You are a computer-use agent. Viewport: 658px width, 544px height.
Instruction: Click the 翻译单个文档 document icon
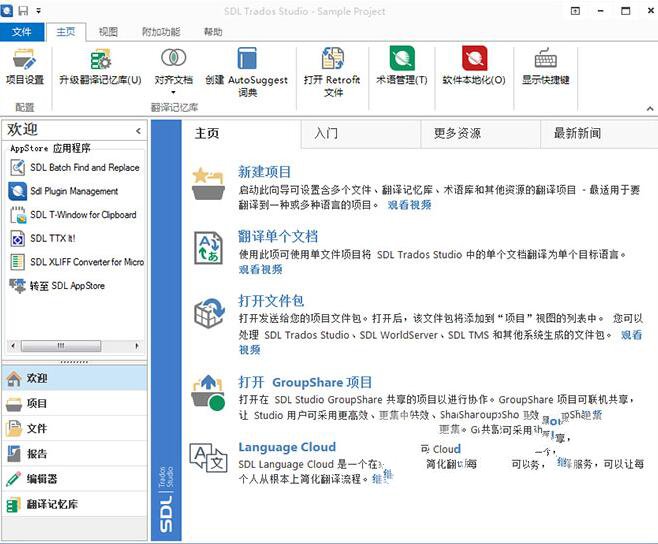208,248
